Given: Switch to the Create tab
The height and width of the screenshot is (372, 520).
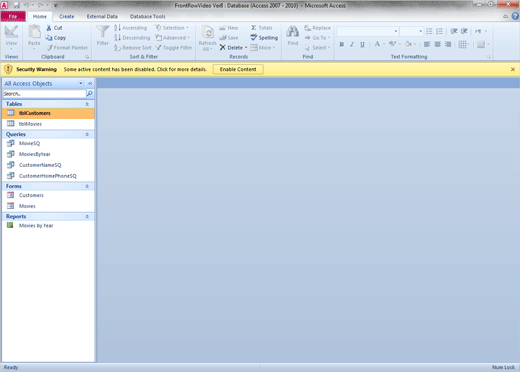Looking at the screenshot, I should coord(67,16).
